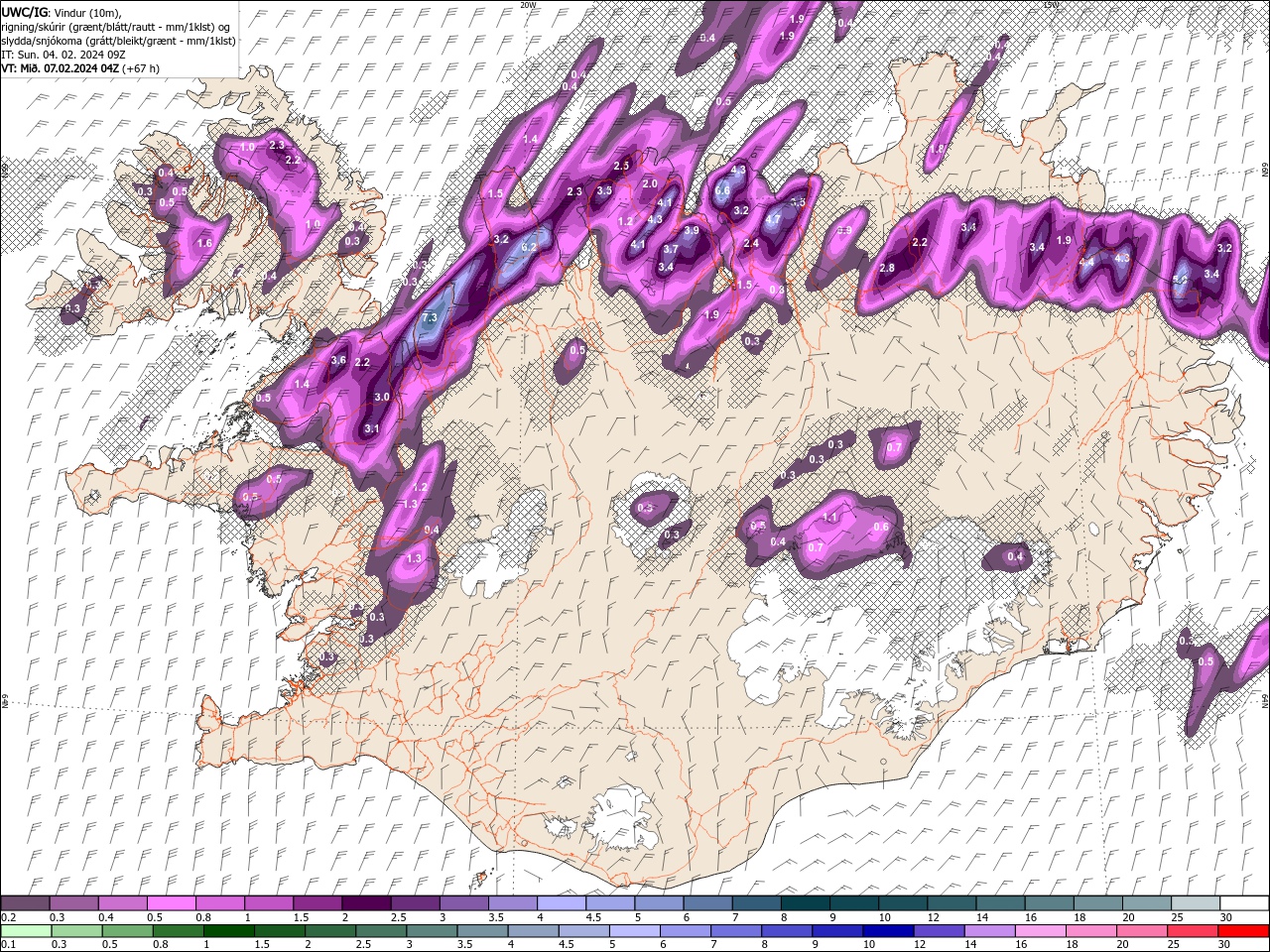Pick the pale green 0.1 swatch in rain scale
1270x952 pixels.
[x=26, y=930]
